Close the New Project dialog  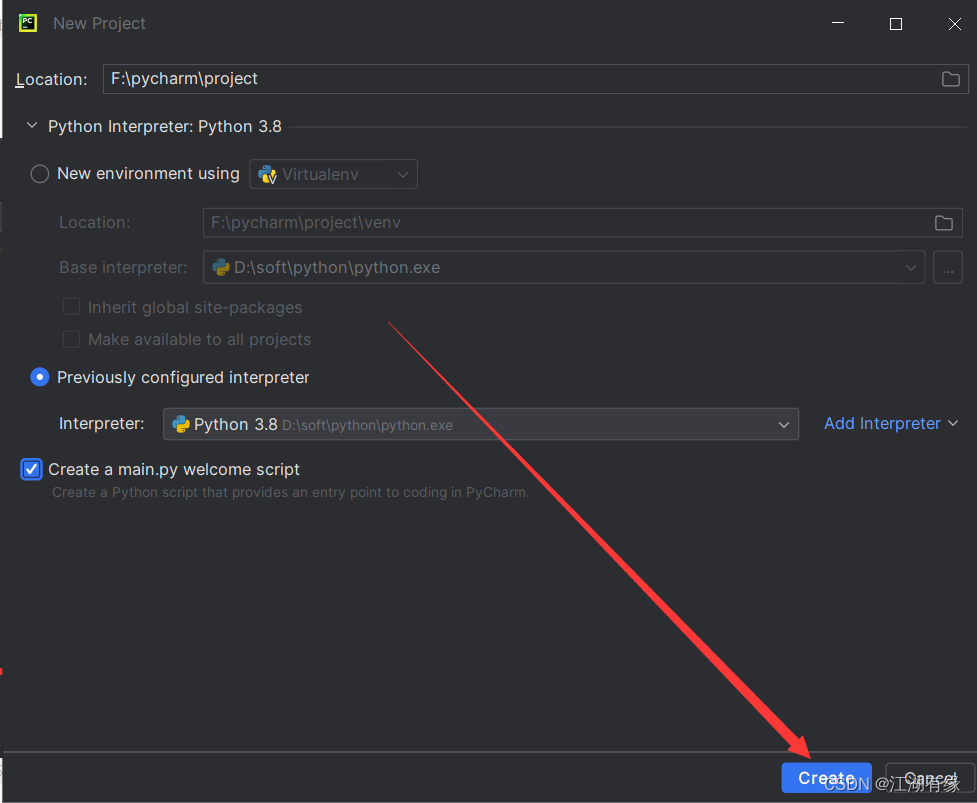tap(955, 24)
